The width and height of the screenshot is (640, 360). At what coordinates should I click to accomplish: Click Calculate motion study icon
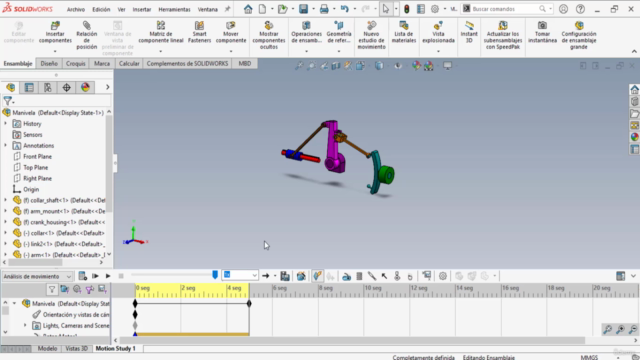click(82, 276)
